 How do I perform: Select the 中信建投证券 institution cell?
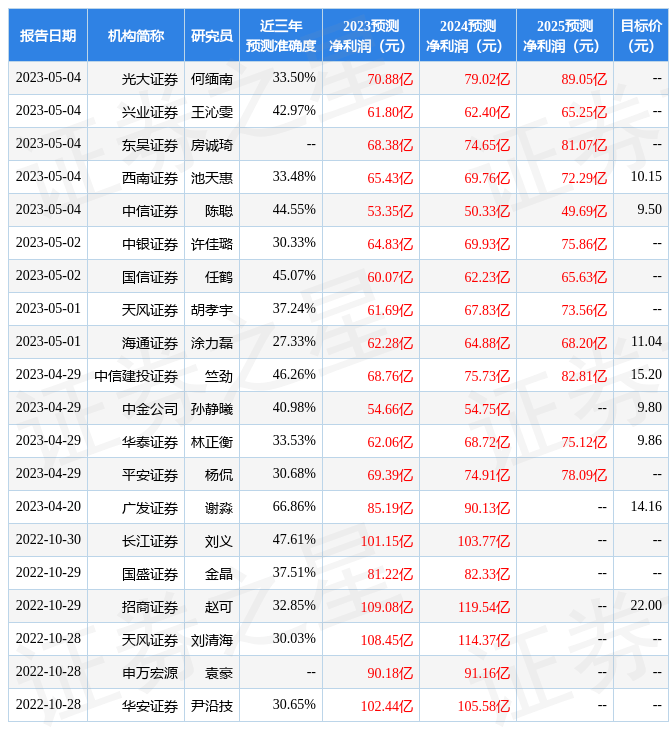tap(136, 376)
